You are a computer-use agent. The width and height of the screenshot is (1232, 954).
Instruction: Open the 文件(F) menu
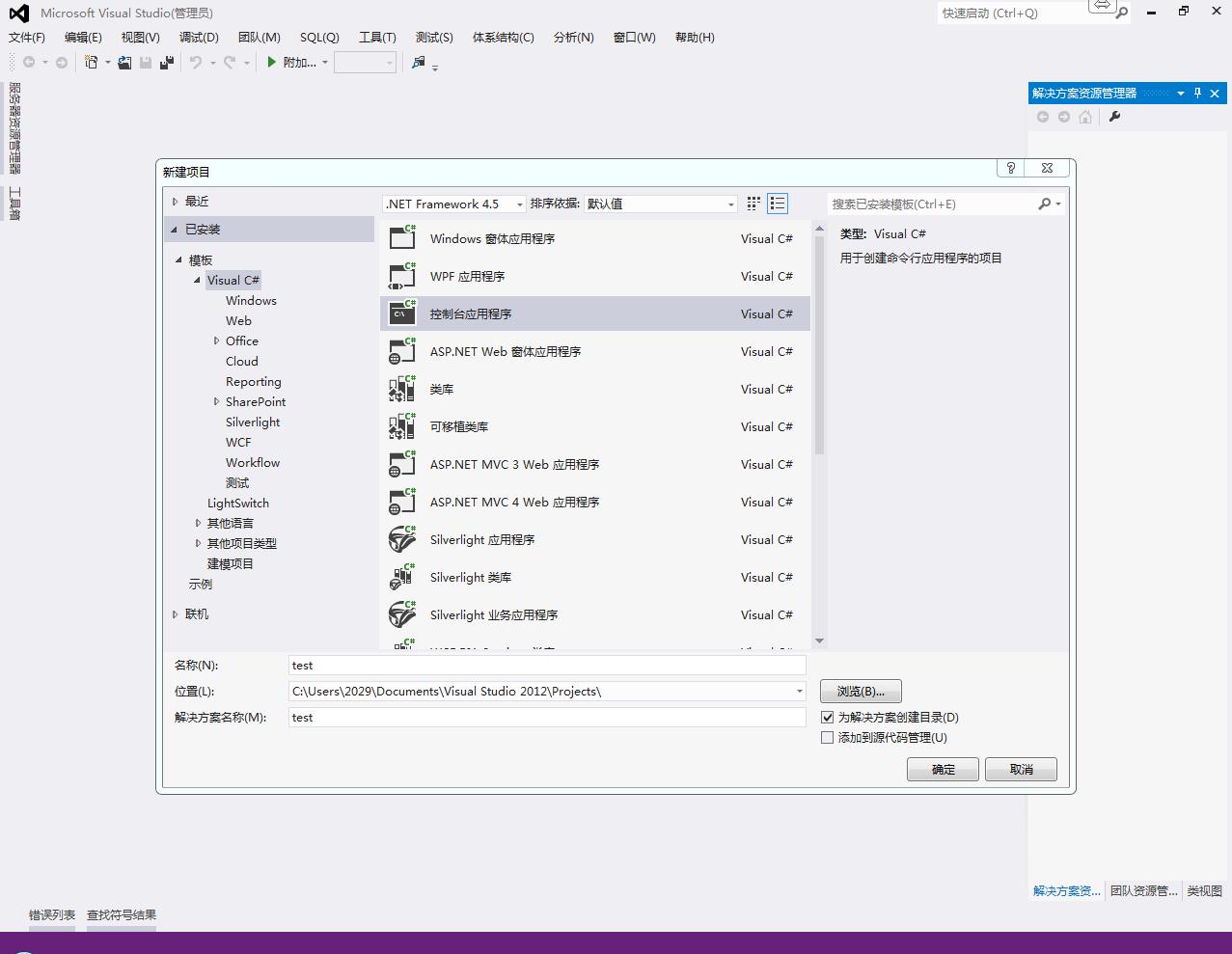click(x=27, y=37)
